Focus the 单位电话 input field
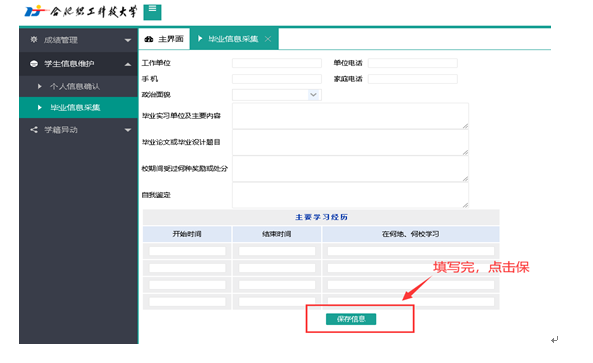Screen dimensions: 593x363 coord(413,63)
